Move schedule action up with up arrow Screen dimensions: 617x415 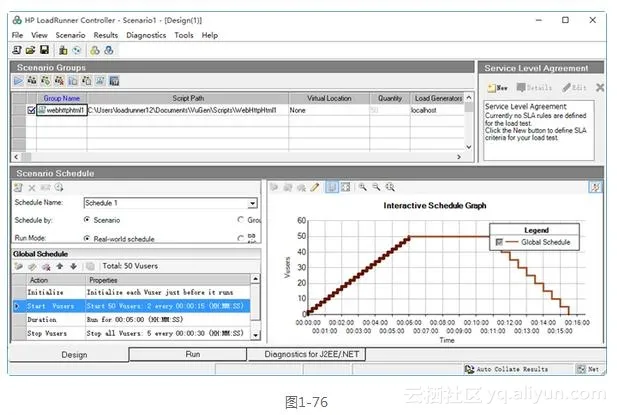(60, 266)
